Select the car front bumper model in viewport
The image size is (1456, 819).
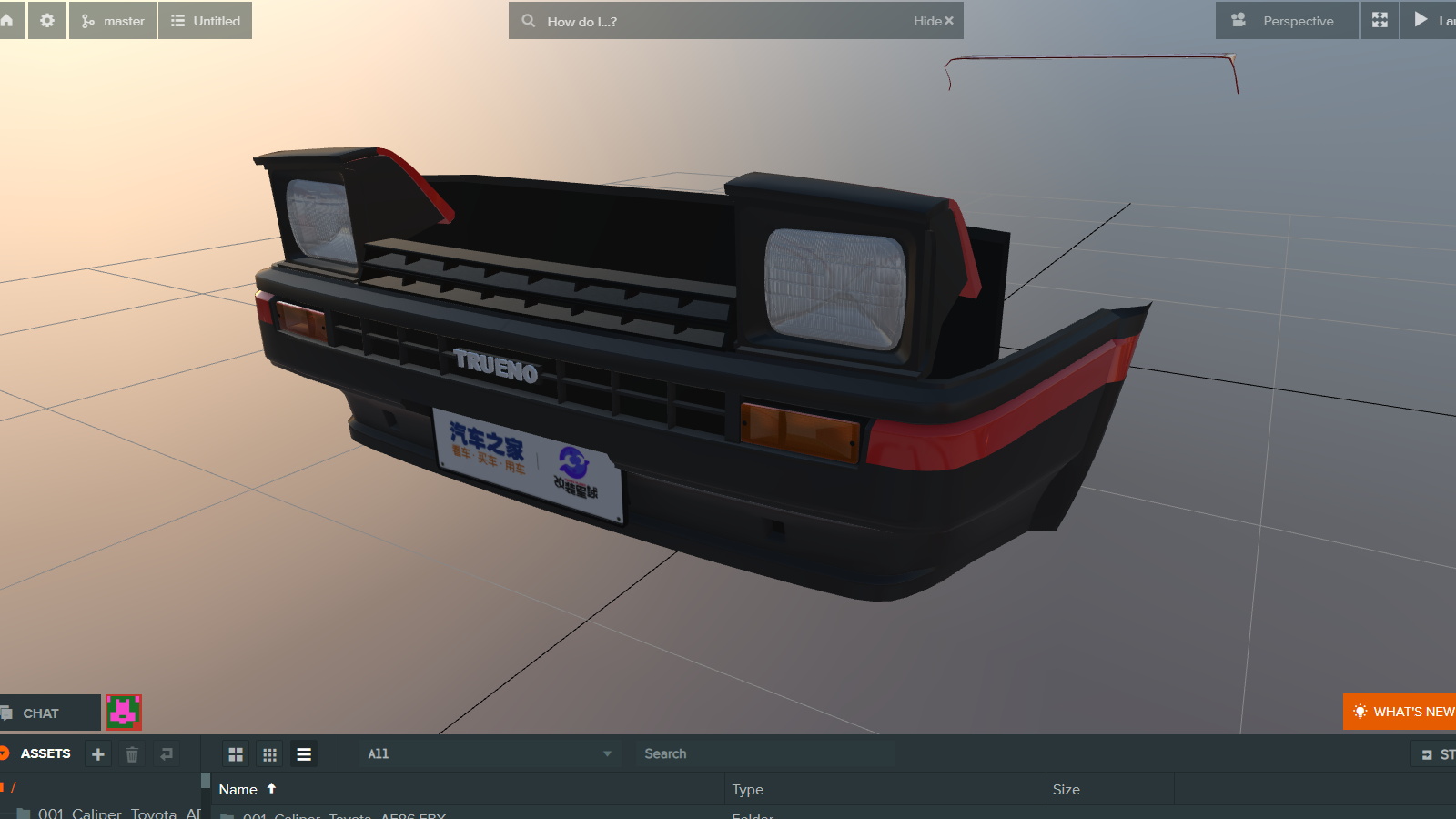click(701, 373)
